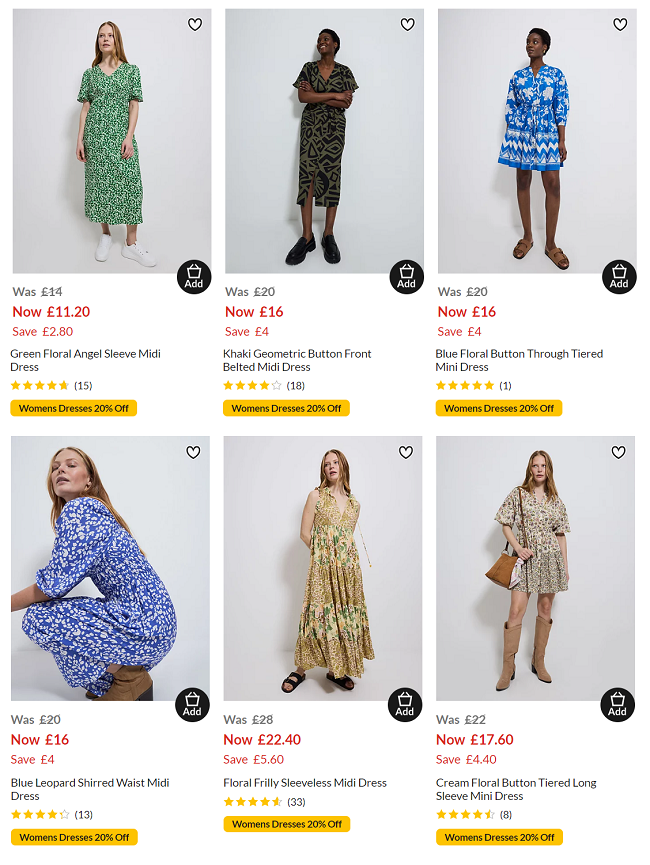Click the wishlist heart on the Green Floral dress
The width and height of the screenshot is (650, 865).
coord(195,24)
